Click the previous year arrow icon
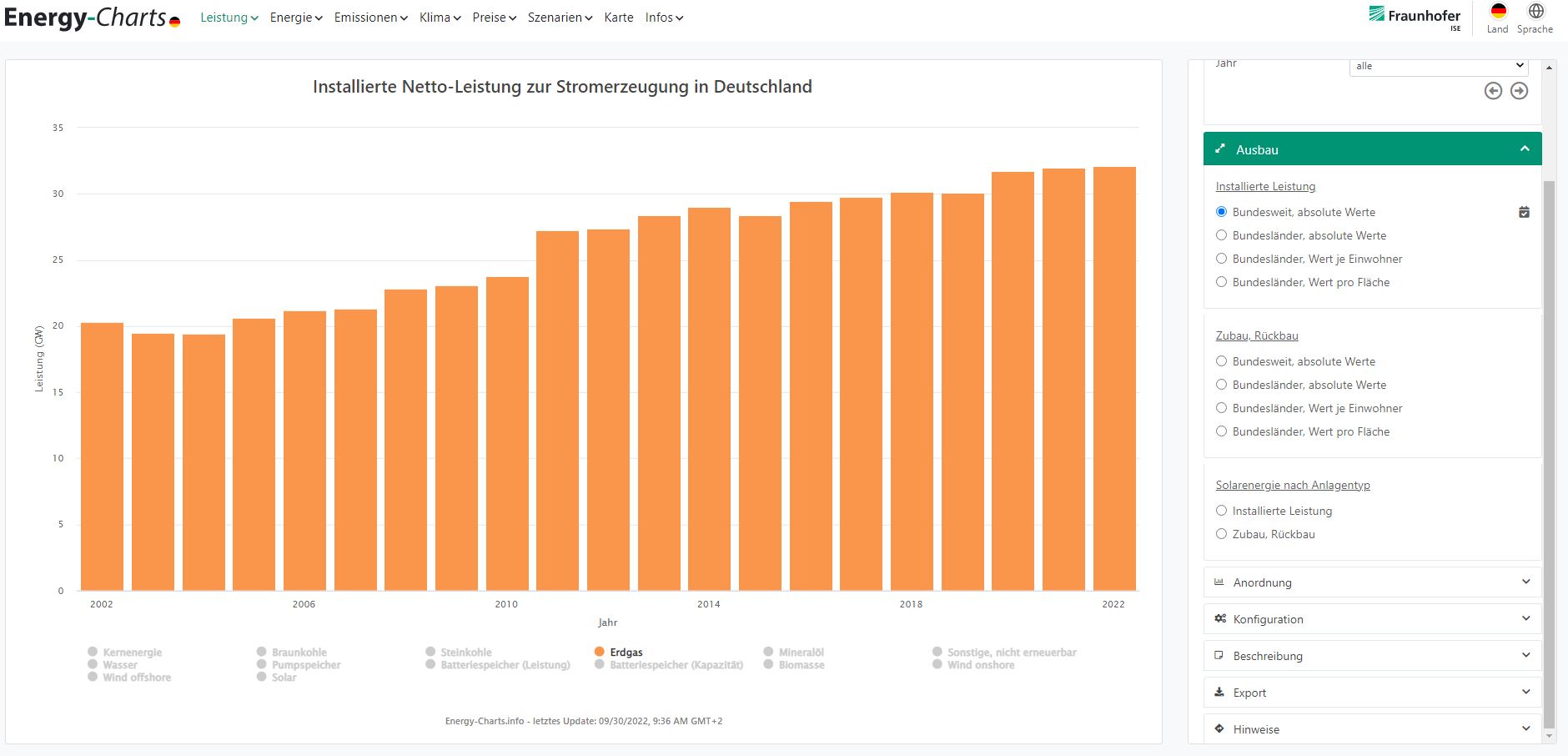Viewport: 1568px width, 756px height. (1493, 91)
